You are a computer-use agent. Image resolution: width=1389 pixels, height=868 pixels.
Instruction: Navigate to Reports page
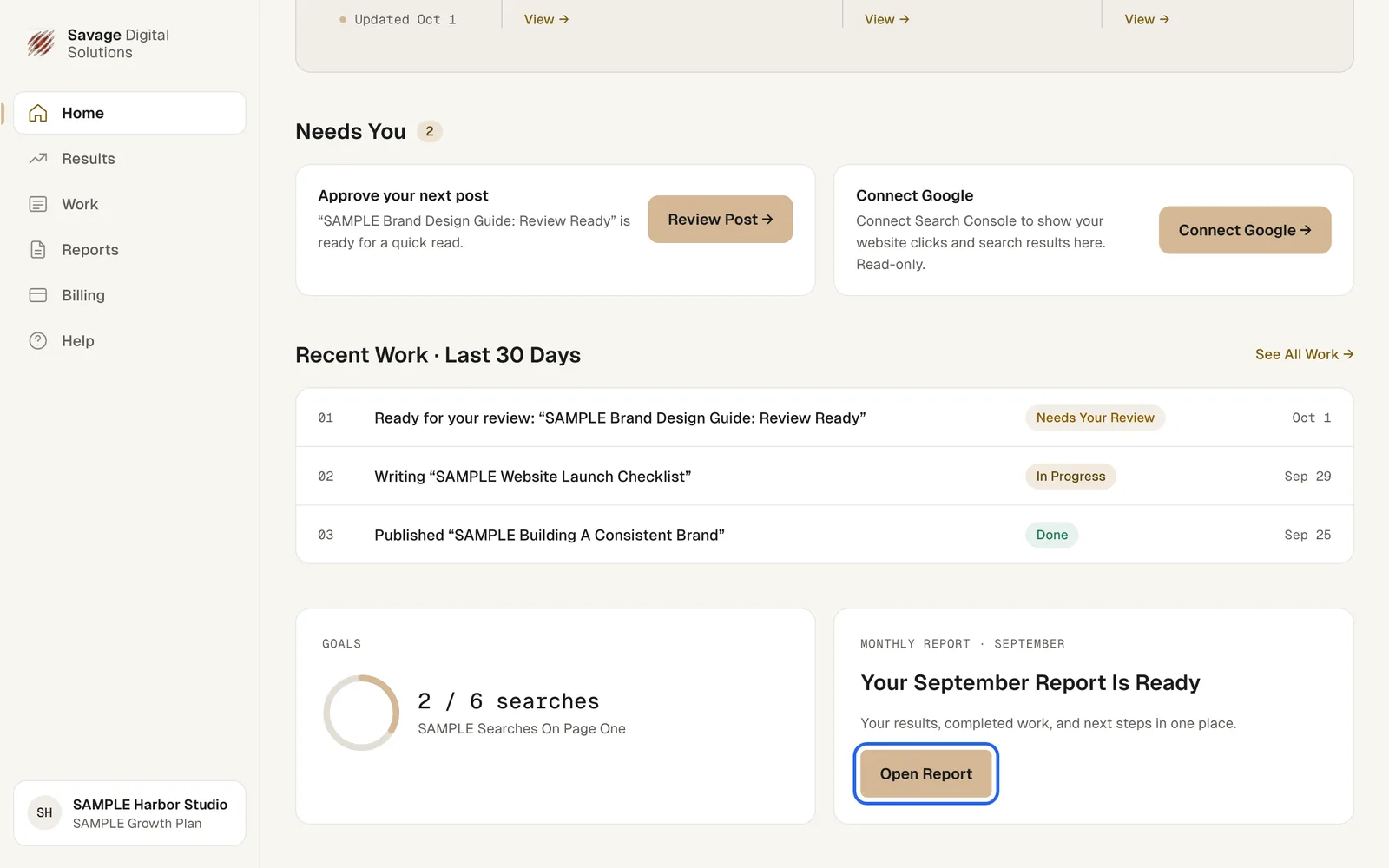[x=129, y=250]
